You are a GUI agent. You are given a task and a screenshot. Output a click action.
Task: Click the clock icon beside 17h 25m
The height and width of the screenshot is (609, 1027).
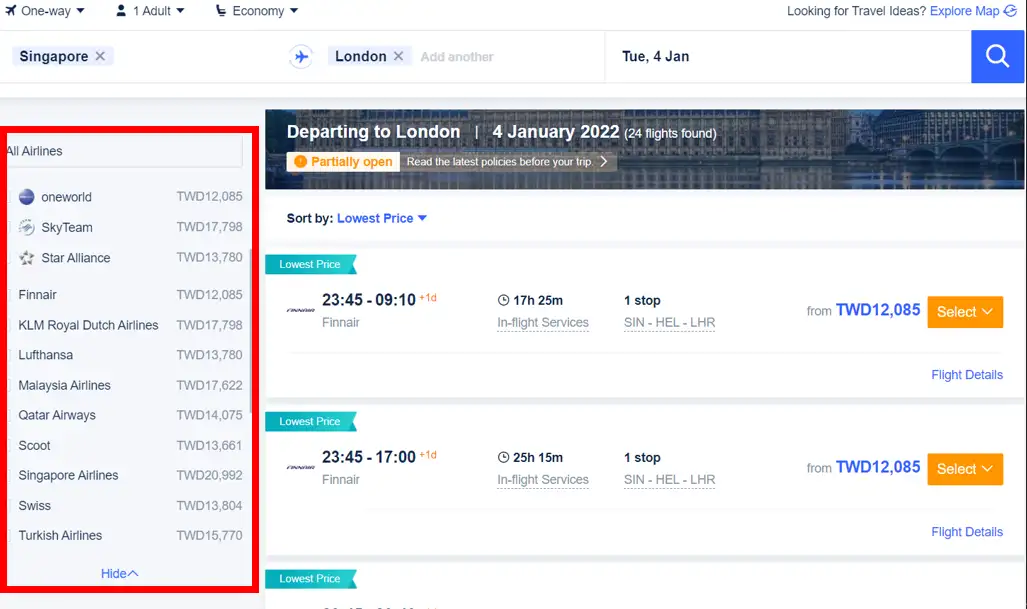point(503,301)
